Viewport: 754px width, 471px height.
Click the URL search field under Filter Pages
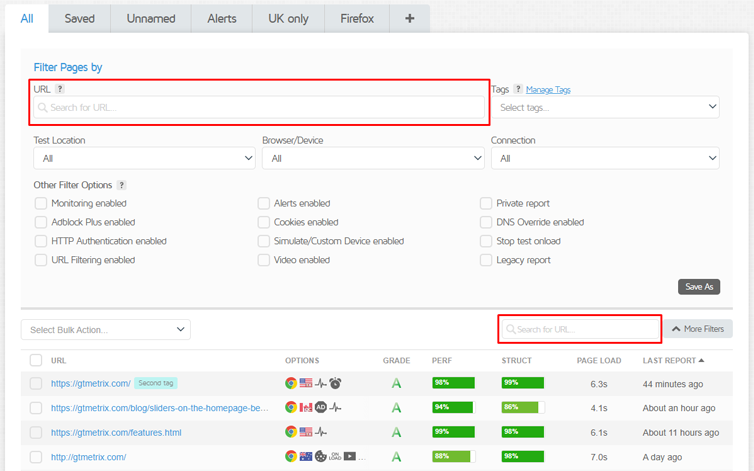[x=260, y=108]
